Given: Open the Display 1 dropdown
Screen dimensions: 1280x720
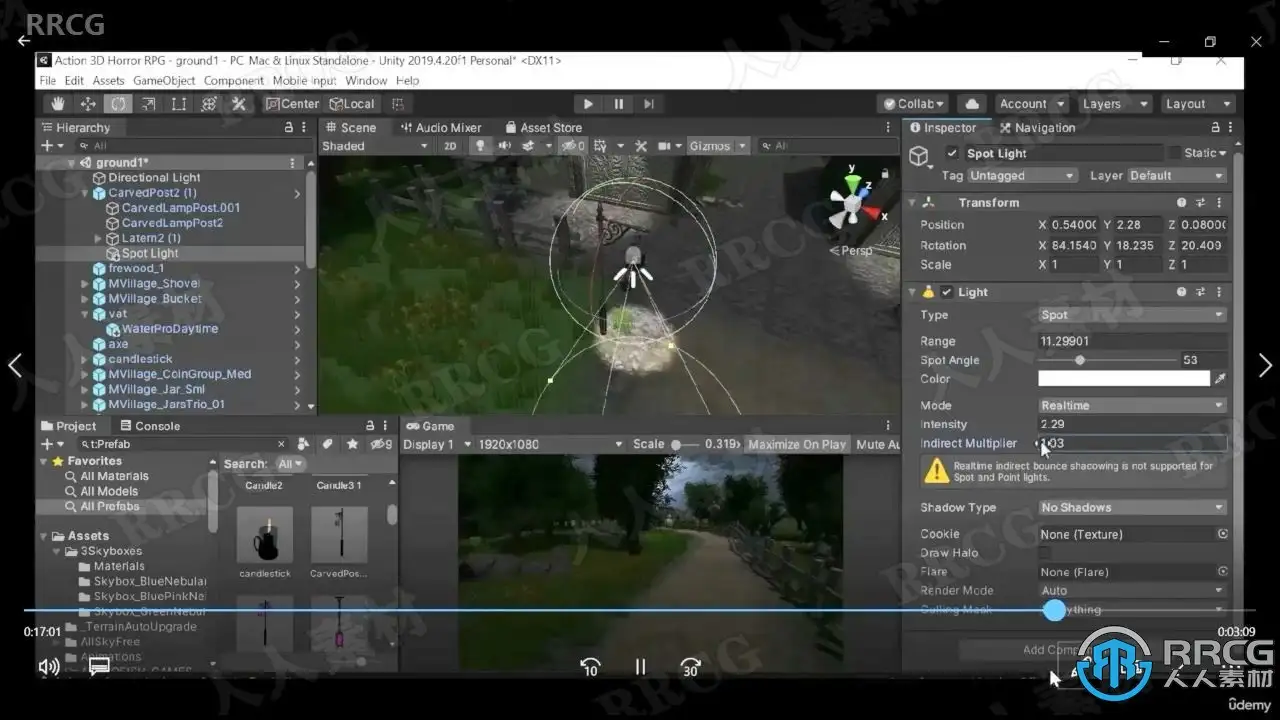Looking at the screenshot, I should (438, 445).
